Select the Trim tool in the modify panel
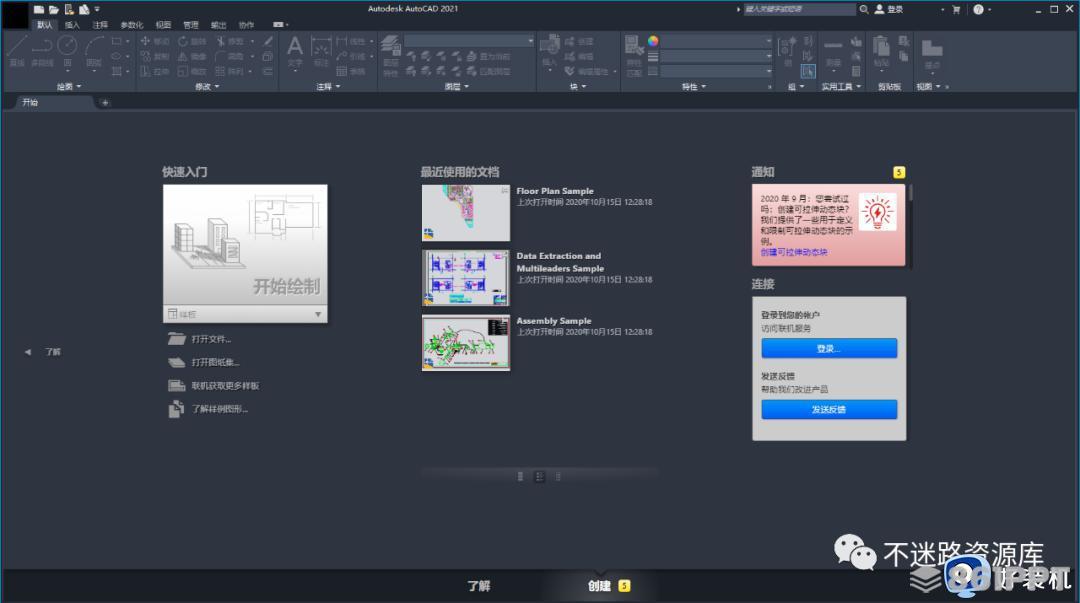 point(230,41)
